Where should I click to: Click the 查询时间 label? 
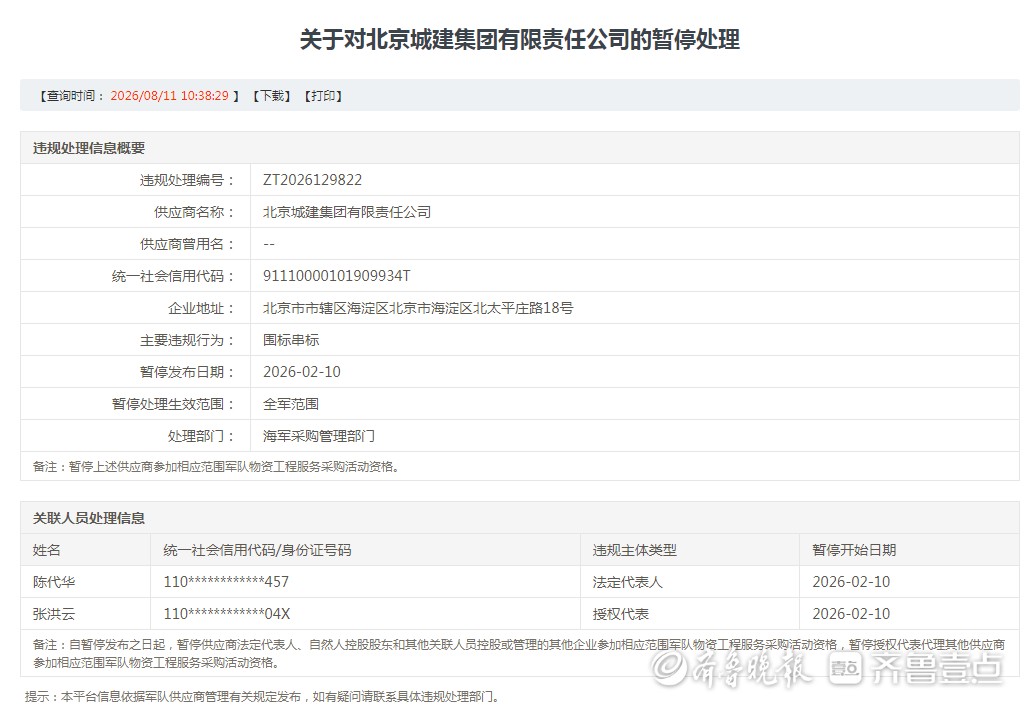click(x=71, y=96)
